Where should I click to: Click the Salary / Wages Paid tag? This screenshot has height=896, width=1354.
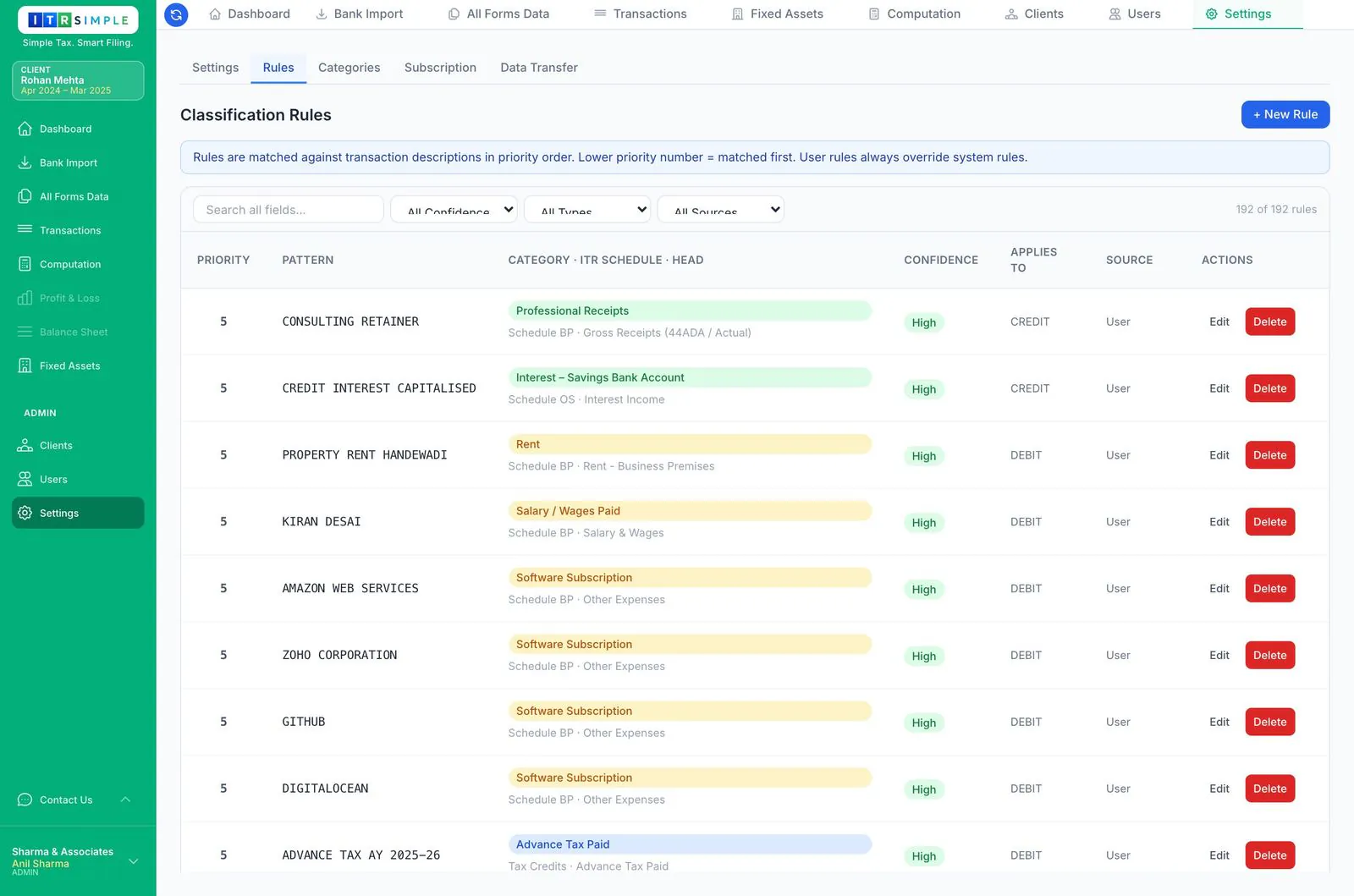690,511
